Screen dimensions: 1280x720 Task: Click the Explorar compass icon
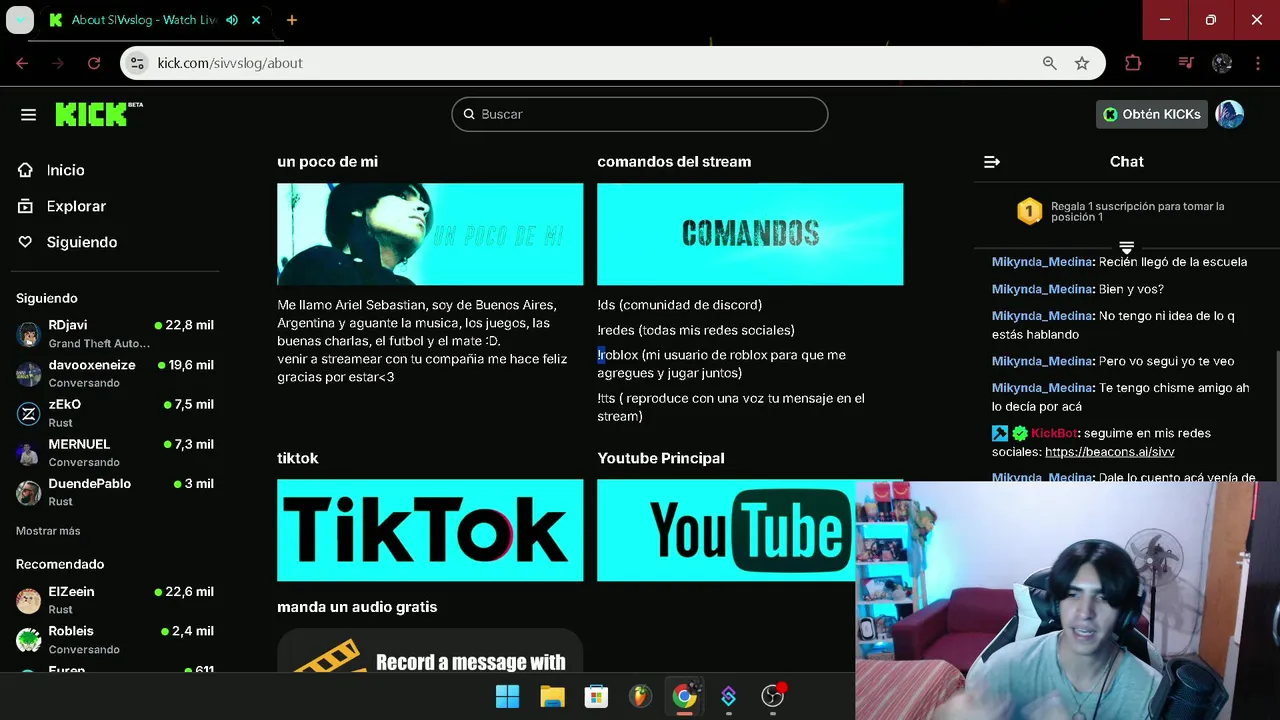(x=26, y=206)
